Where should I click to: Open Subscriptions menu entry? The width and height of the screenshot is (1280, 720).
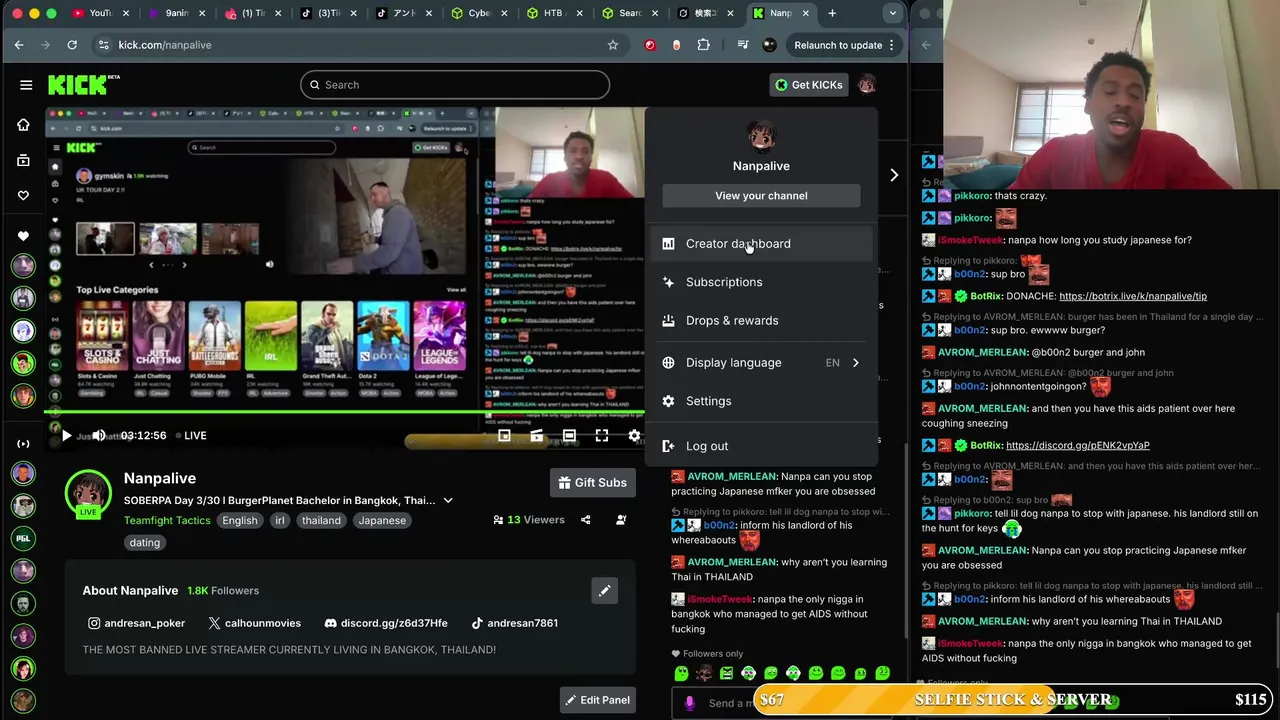(761, 282)
